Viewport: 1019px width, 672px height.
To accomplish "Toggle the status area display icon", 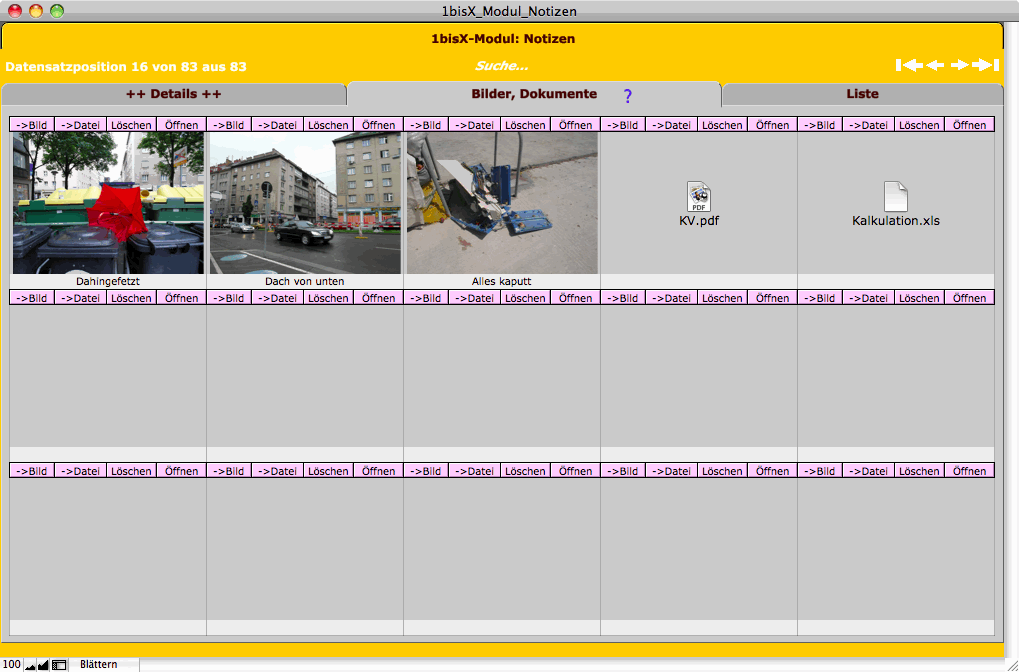I will 59,664.
